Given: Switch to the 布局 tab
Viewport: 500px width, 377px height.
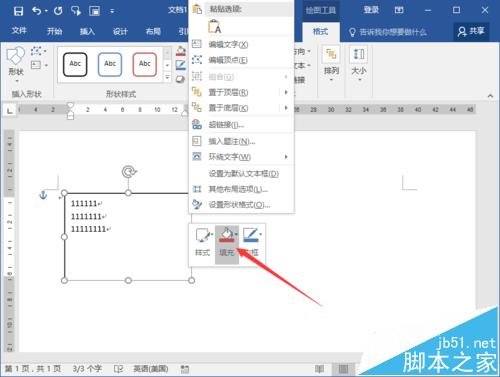Looking at the screenshot, I should 153,31.
